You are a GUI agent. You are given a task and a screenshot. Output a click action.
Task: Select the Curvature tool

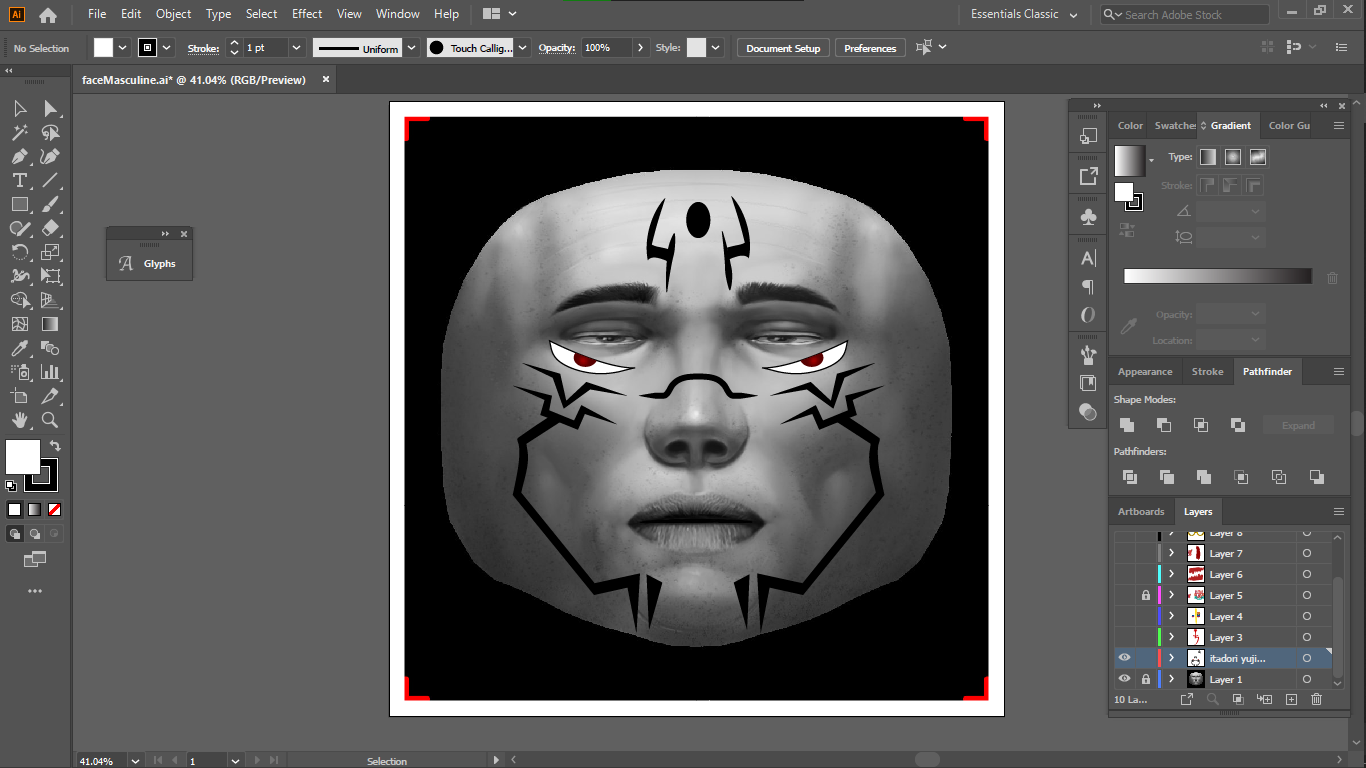[x=50, y=156]
